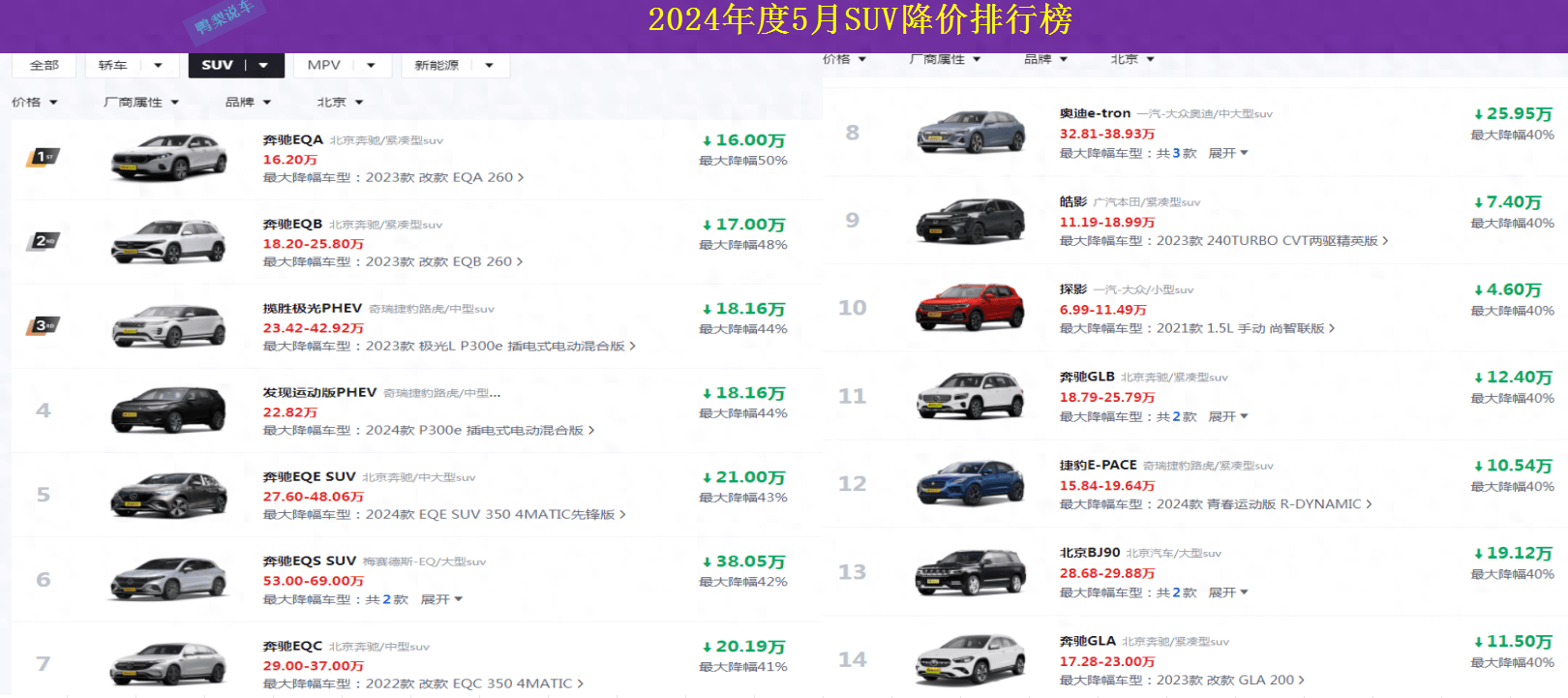
Task: Open the 发现运动版PHEV title link
Action: click(x=319, y=392)
